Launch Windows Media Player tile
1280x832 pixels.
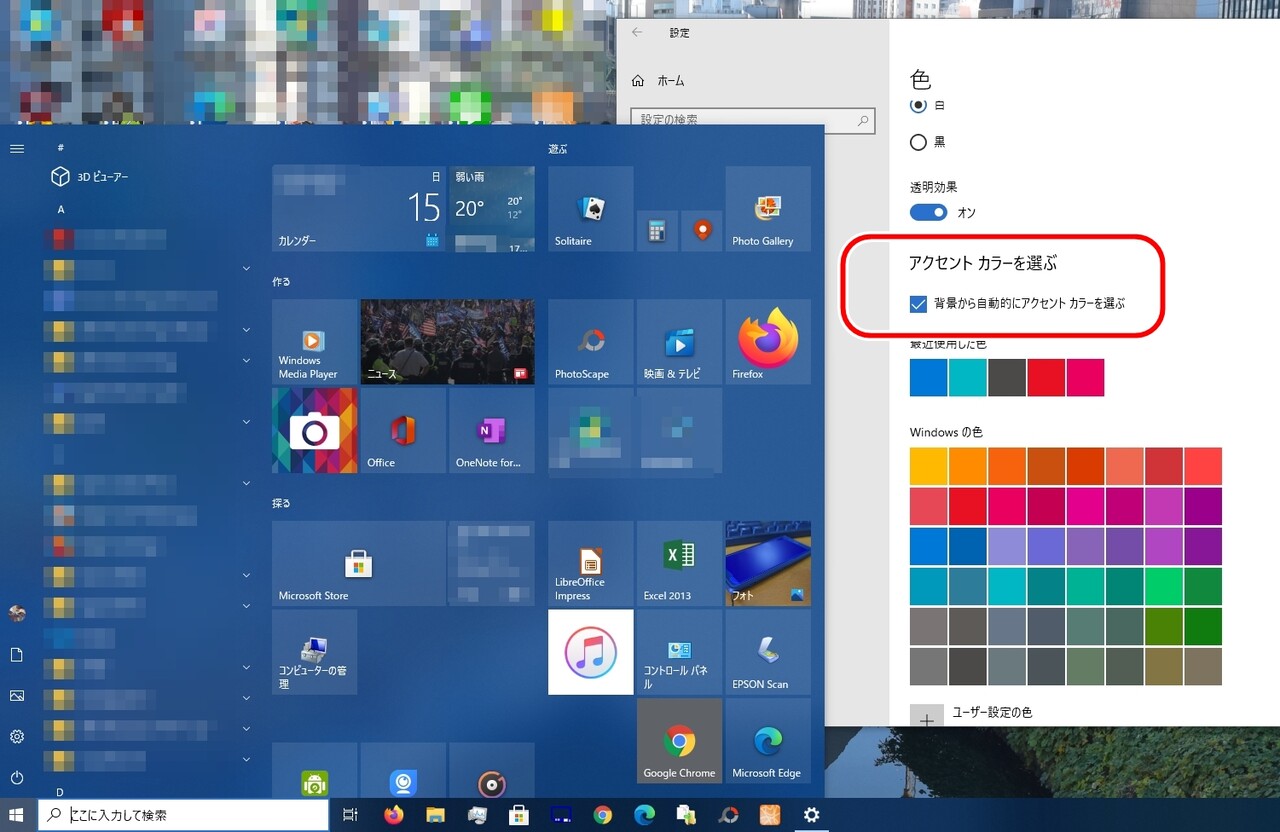(x=314, y=342)
